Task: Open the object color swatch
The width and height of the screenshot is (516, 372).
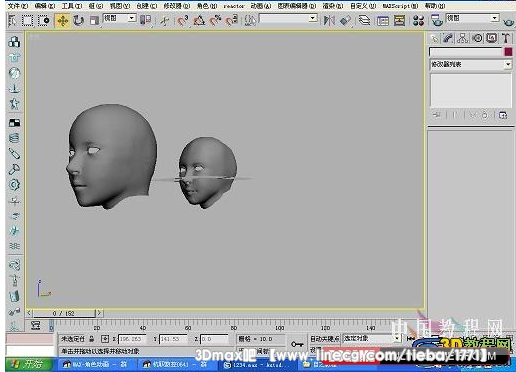Action: pos(508,52)
